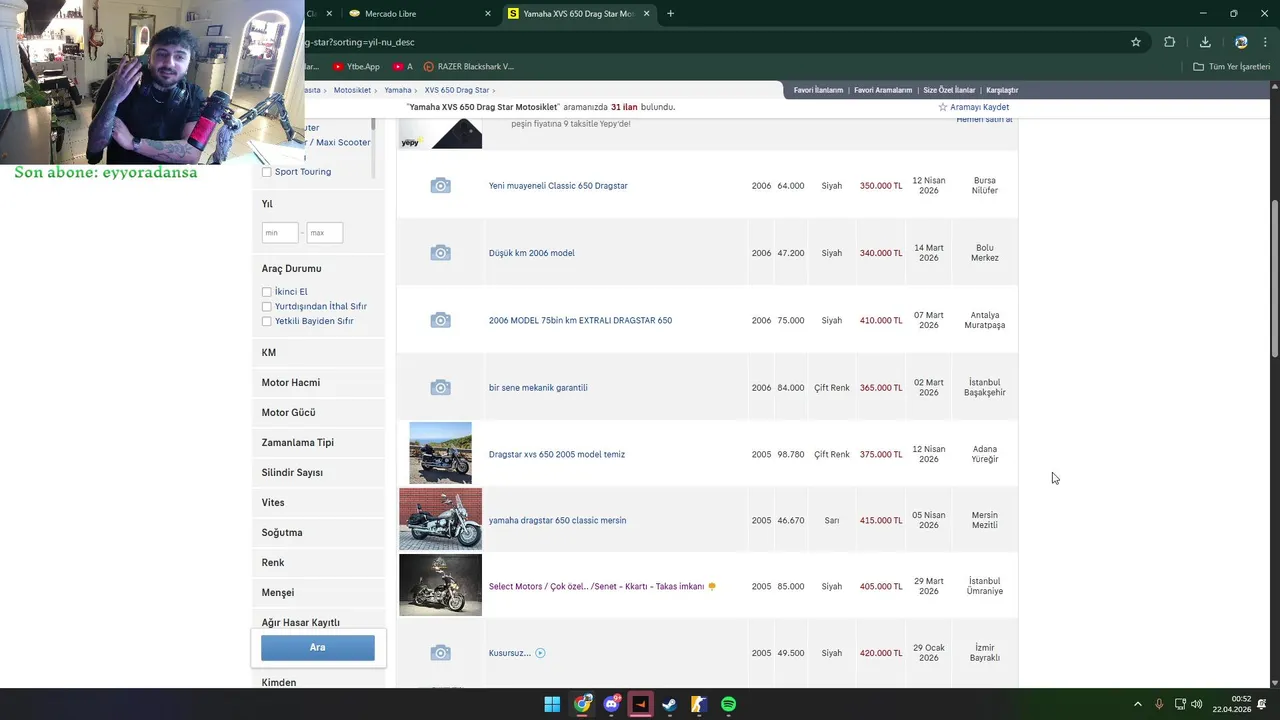Open the notifications bell in the taskbar
1280x720 pixels.
pyautogui.click(x=1262, y=704)
